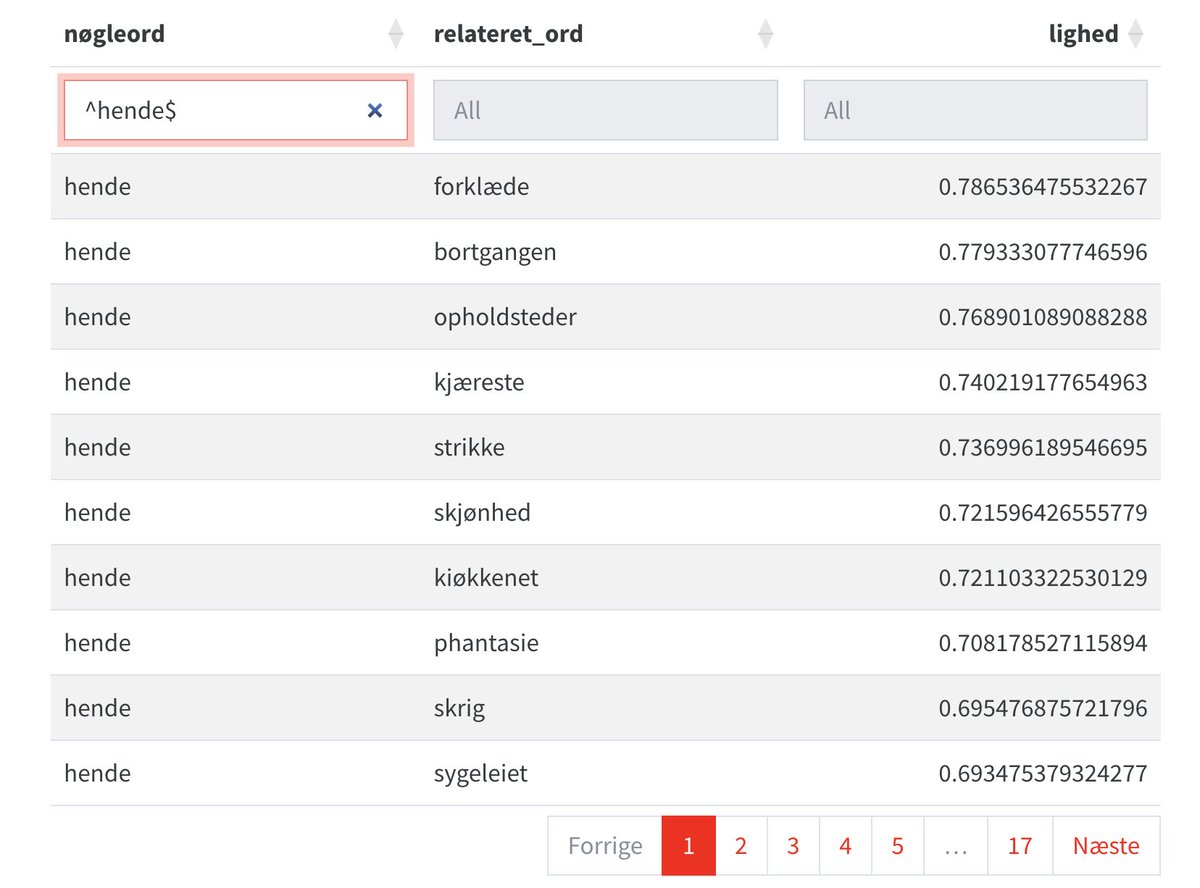Sort by the relateret_ord column arrows
This screenshot has height=888, width=1200.
pos(766,34)
